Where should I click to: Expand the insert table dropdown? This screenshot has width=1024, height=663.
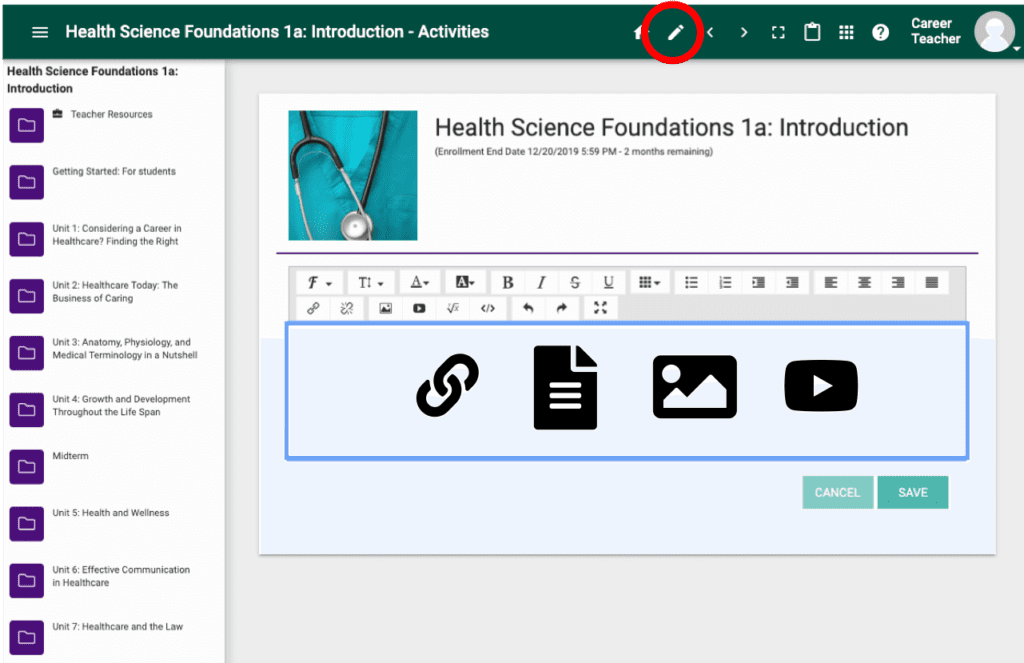pos(649,283)
